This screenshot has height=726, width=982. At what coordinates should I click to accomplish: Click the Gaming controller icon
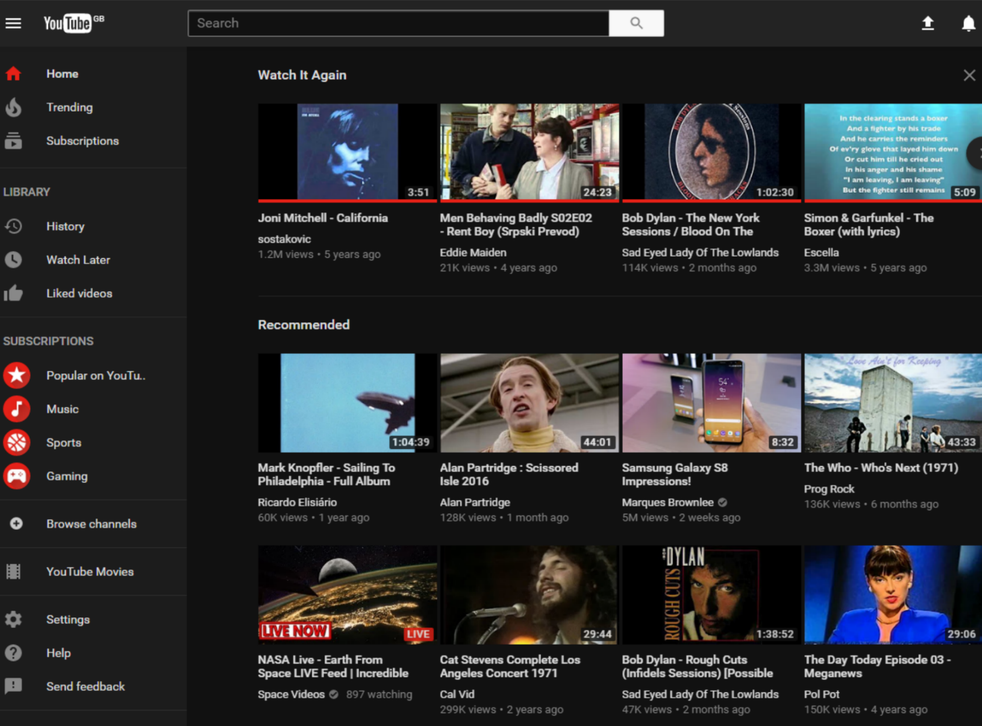click(x=17, y=476)
